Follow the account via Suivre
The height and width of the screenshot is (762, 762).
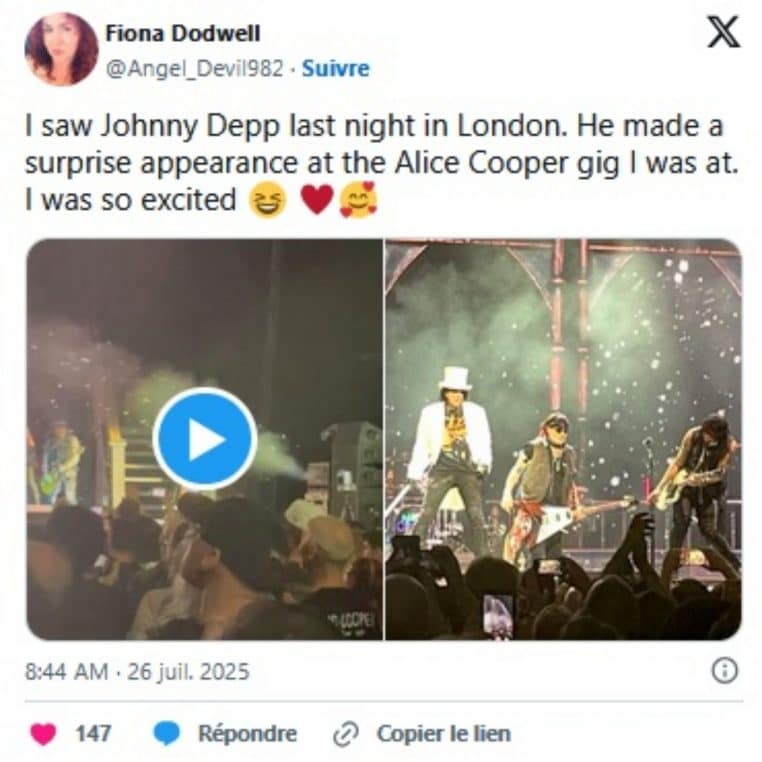[336, 69]
